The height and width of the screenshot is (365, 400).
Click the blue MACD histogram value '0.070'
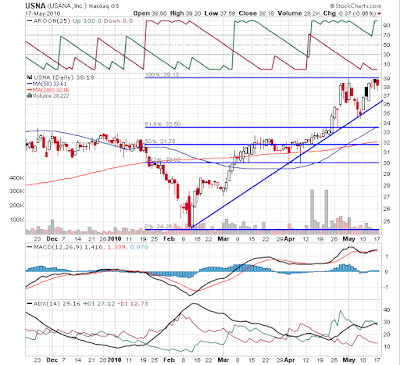point(139,247)
